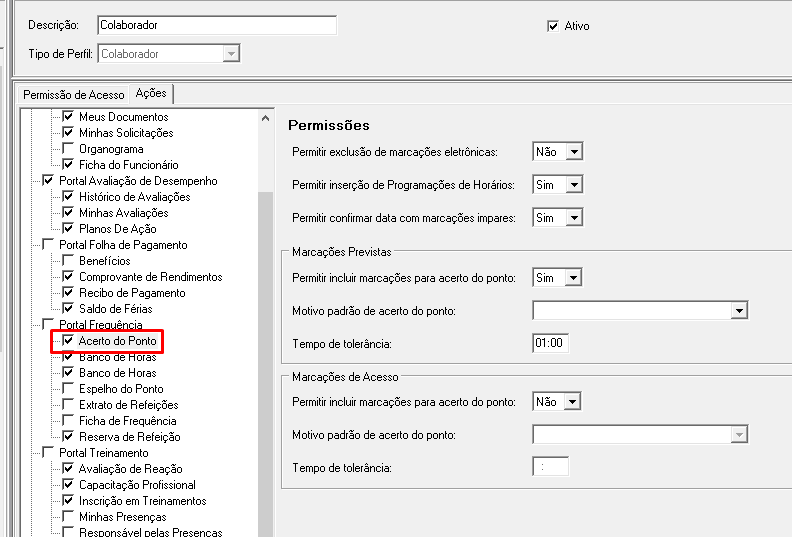Enable the Espelho do Ponto checkbox
Image resolution: width=792 pixels, height=537 pixels.
tap(69, 389)
